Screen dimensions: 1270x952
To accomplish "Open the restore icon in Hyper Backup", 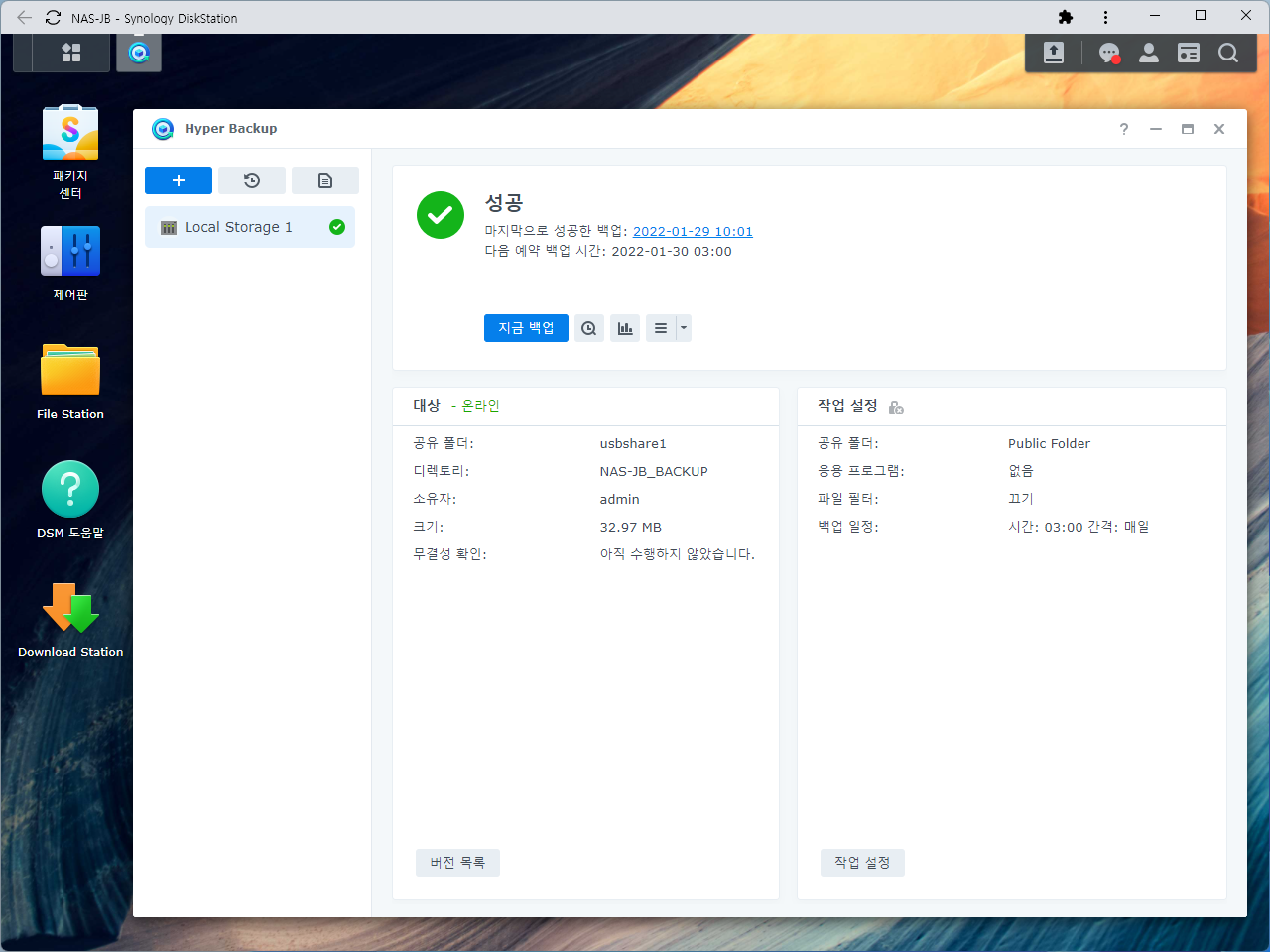I will pos(252,180).
